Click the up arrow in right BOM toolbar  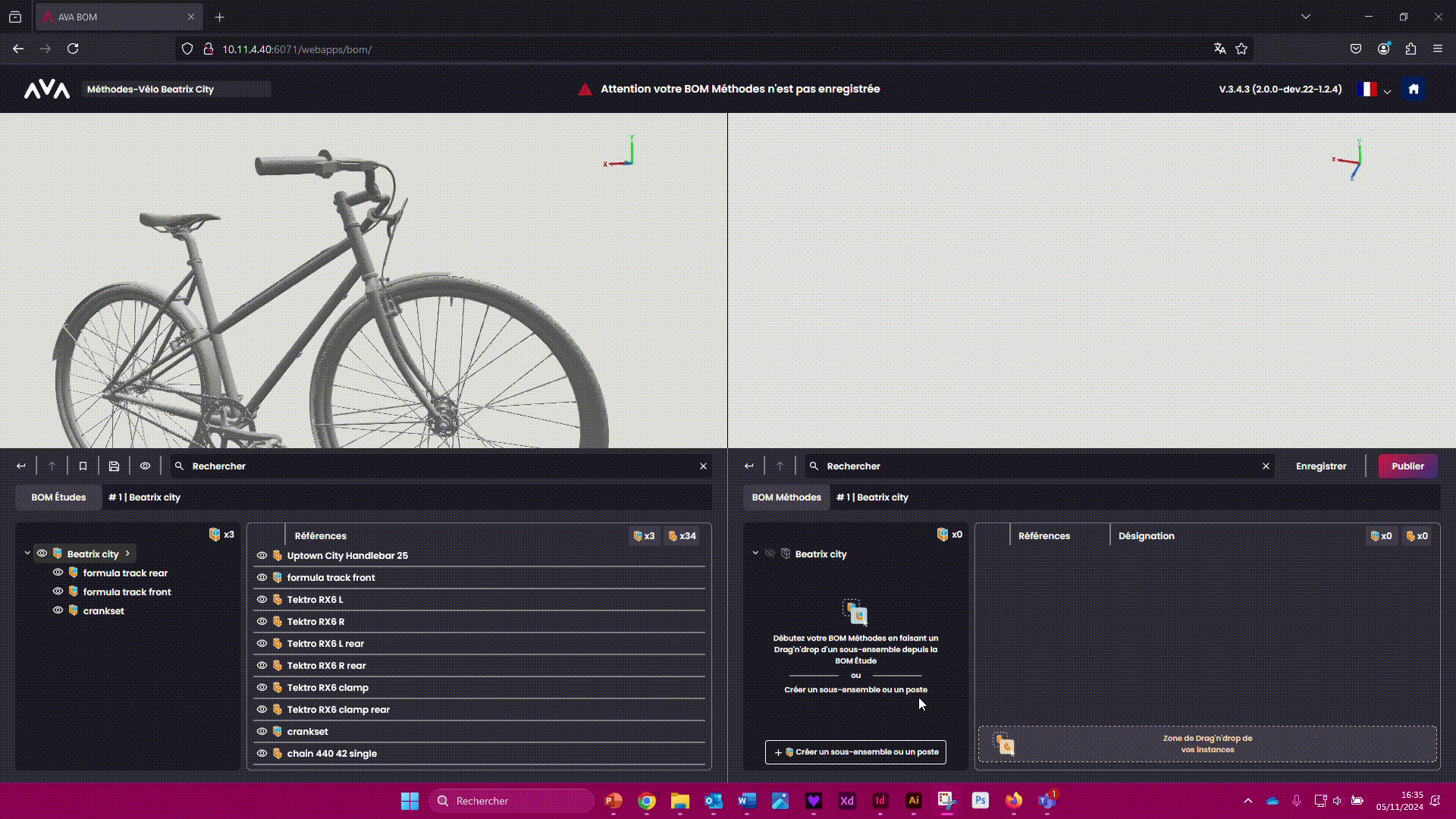780,466
